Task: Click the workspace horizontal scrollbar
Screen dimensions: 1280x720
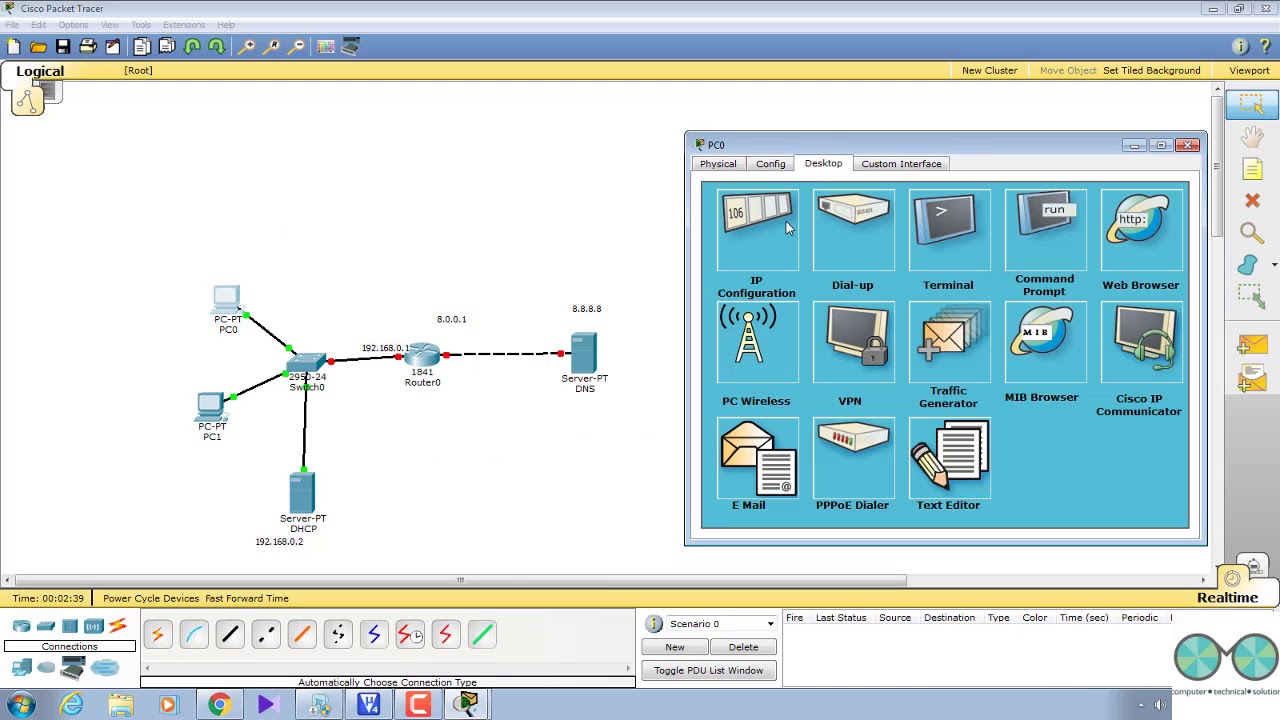Action: coord(460,580)
